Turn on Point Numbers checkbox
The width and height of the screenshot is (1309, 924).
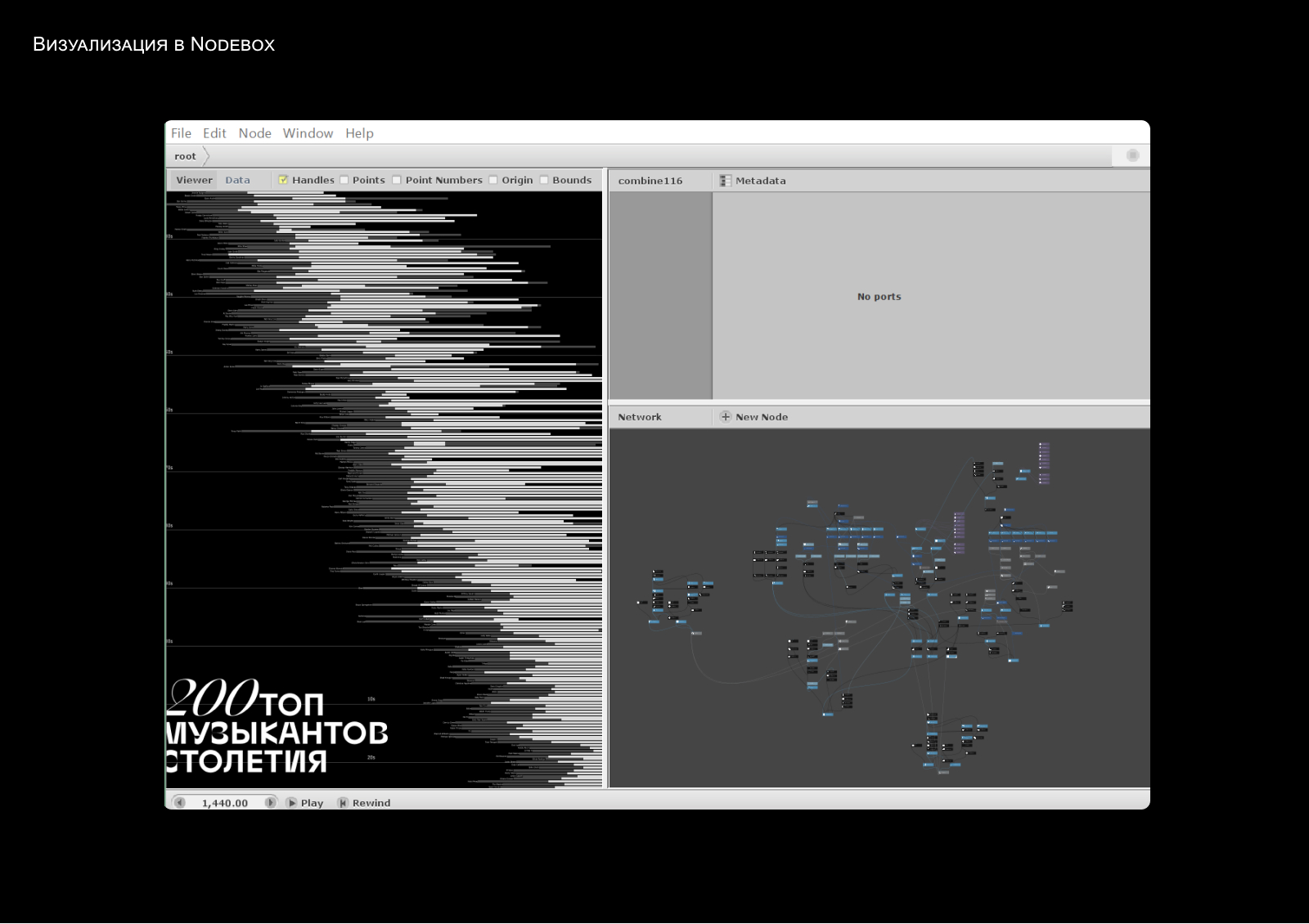pyautogui.click(x=397, y=180)
